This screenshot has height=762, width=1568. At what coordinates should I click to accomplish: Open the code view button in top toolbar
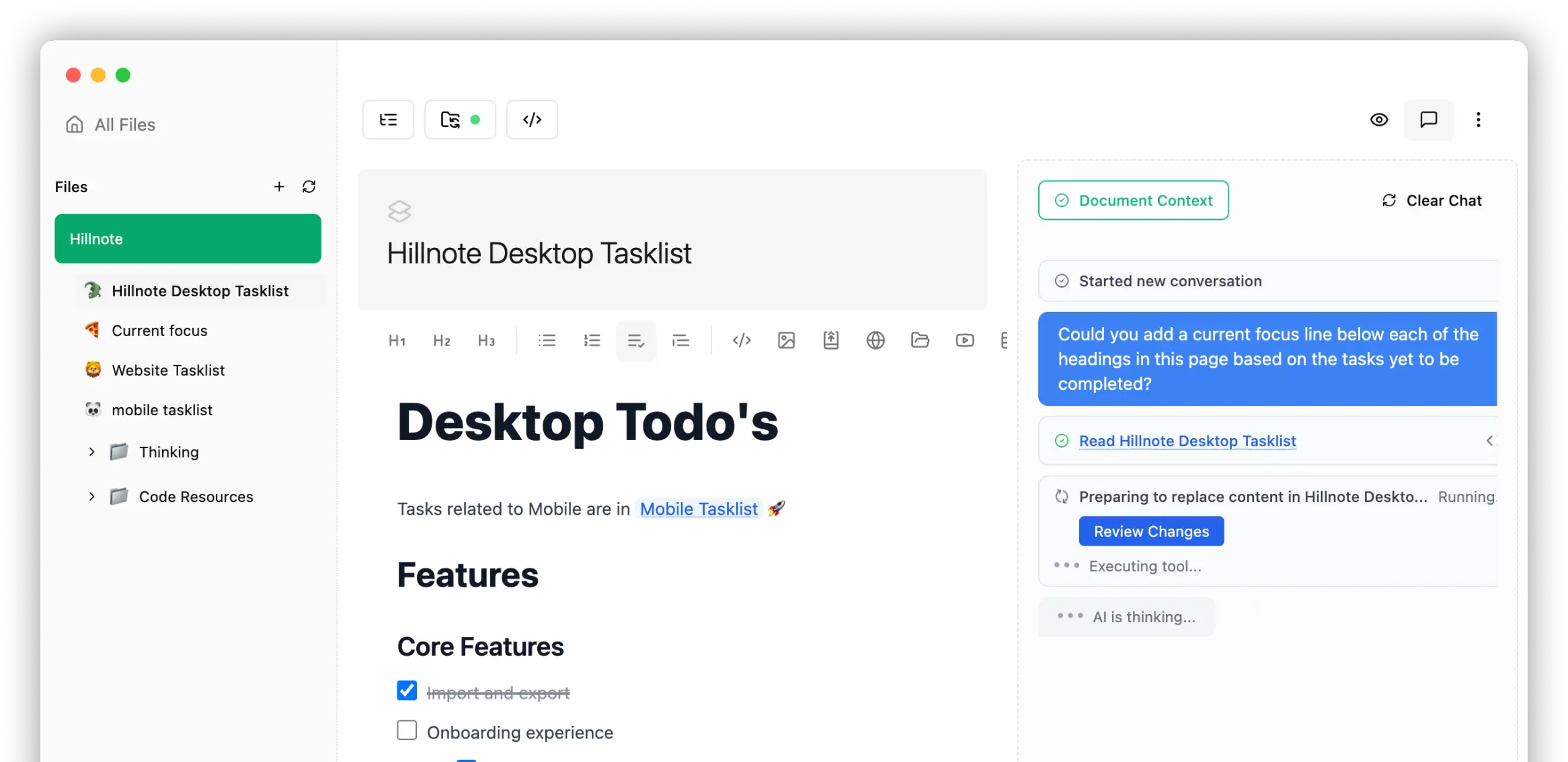coord(532,120)
